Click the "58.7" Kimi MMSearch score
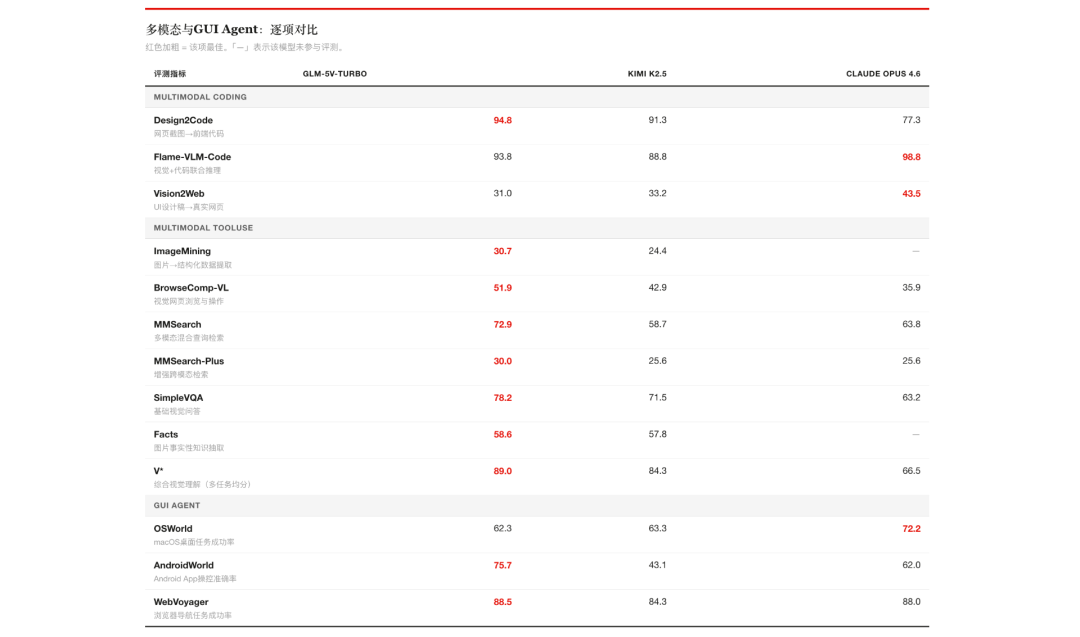The image size is (1080, 637). tap(658, 324)
